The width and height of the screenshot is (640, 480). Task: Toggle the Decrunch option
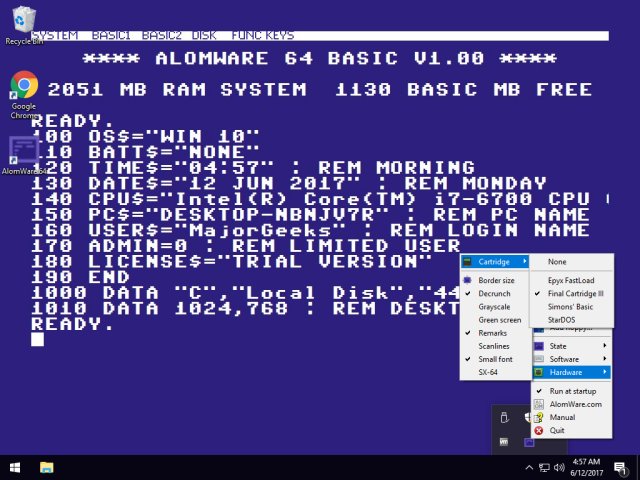pyautogui.click(x=496, y=293)
